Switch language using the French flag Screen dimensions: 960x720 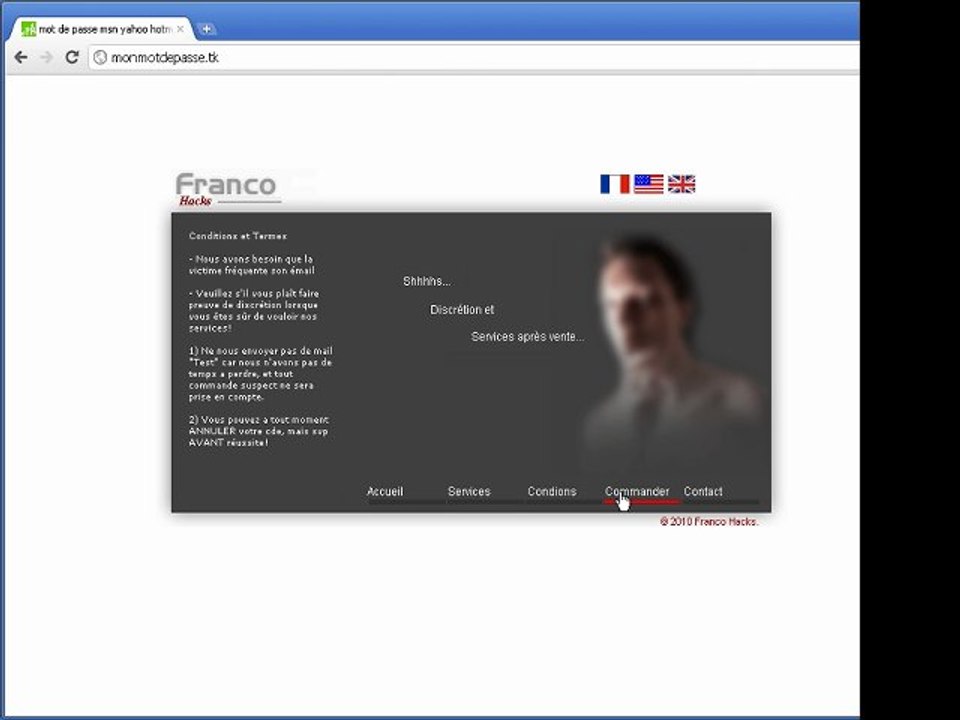point(615,184)
